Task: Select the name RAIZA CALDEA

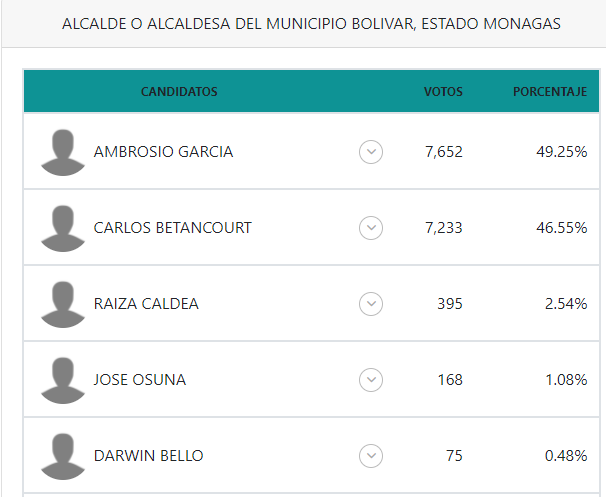Action: 146,304
